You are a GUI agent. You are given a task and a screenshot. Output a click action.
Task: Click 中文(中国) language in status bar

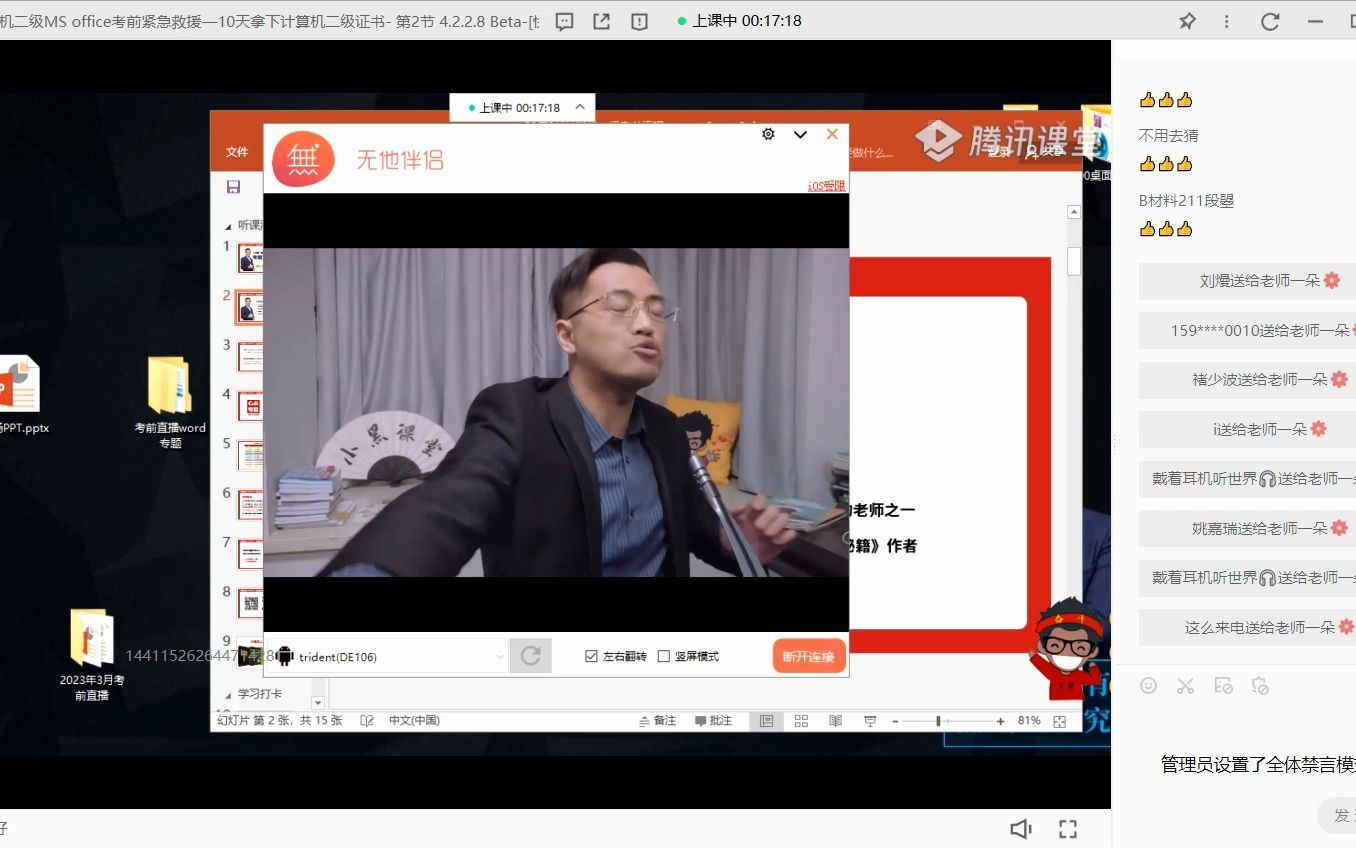pyautogui.click(x=414, y=721)
